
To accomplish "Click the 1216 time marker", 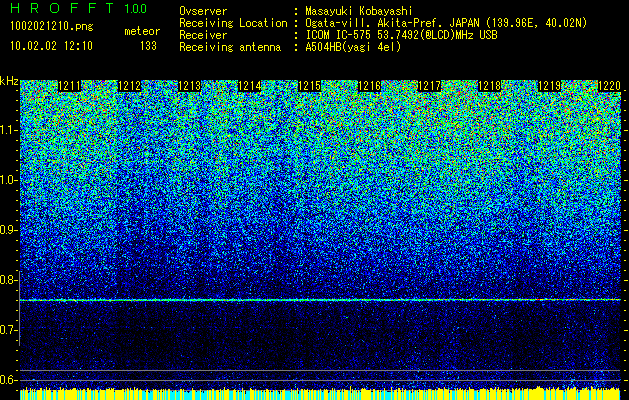I will point(369,86).
